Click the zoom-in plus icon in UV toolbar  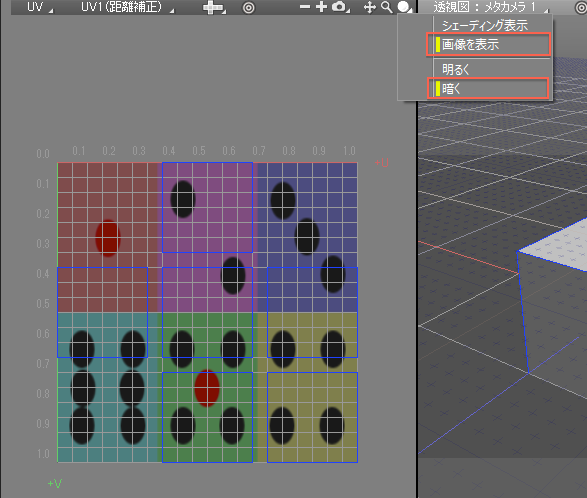pos(321,7)
